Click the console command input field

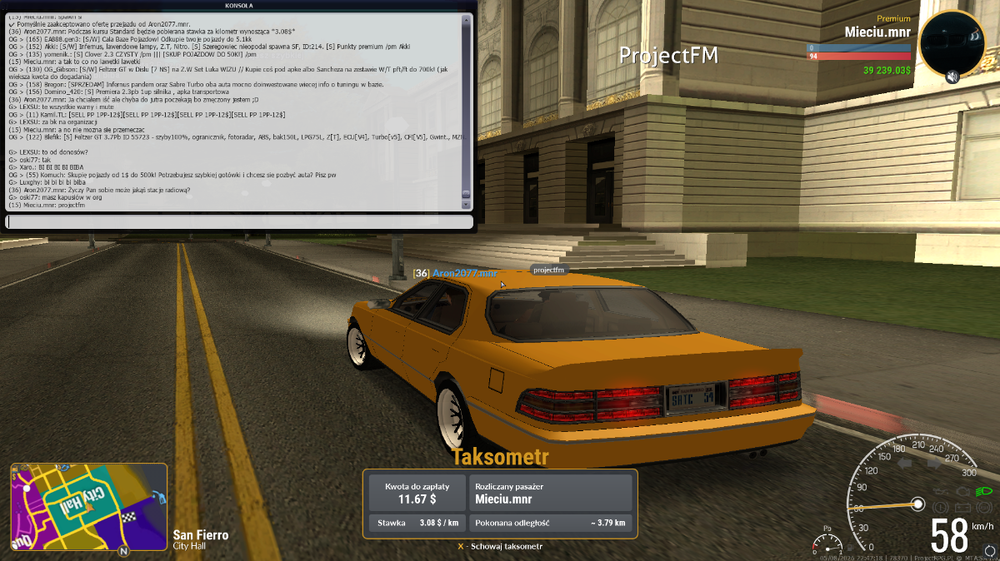[239, 222]
